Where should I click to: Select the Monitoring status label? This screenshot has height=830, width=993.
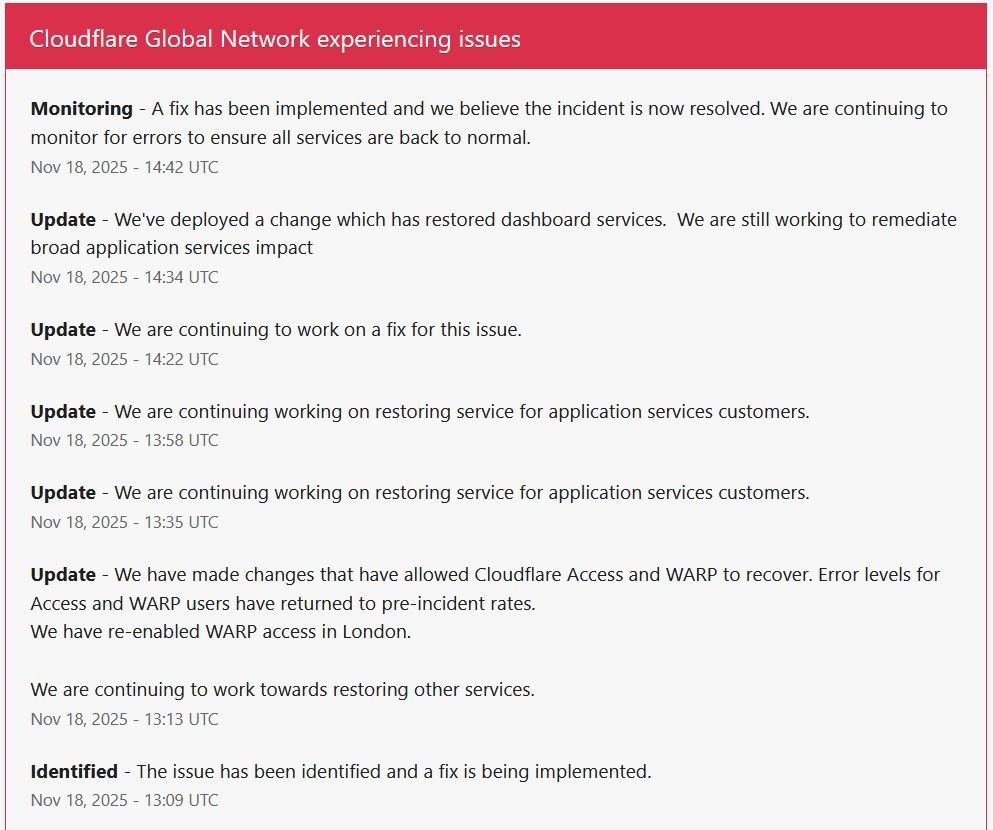[82, 108]
